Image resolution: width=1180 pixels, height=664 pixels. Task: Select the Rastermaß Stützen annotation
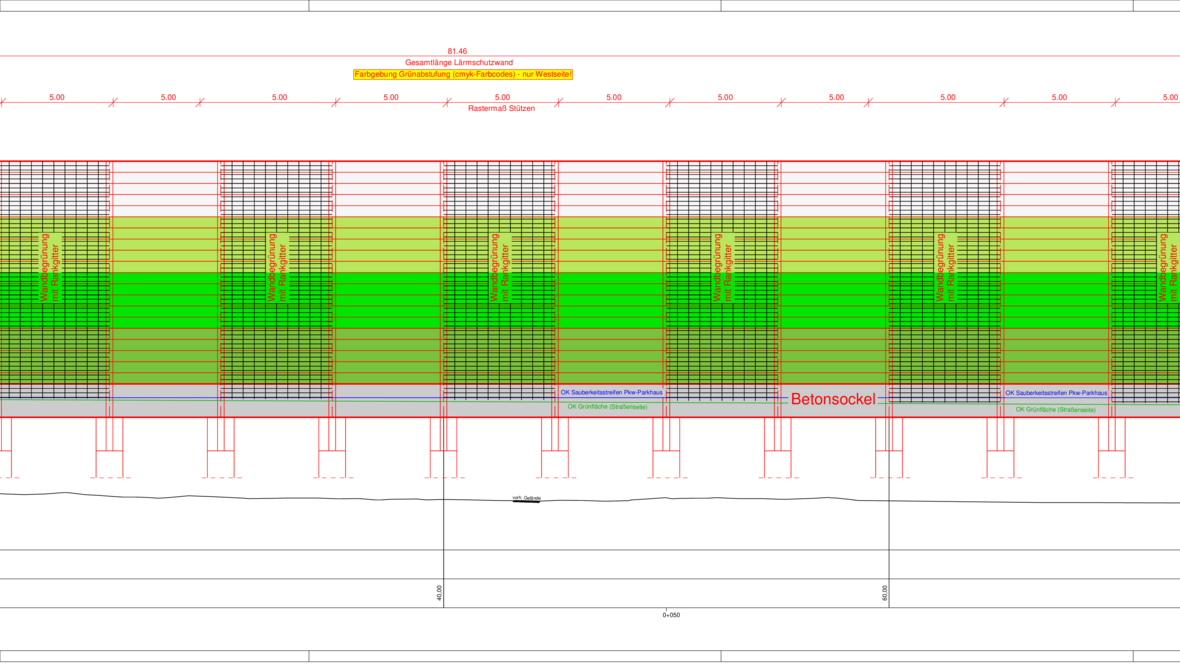click(501, 108)
